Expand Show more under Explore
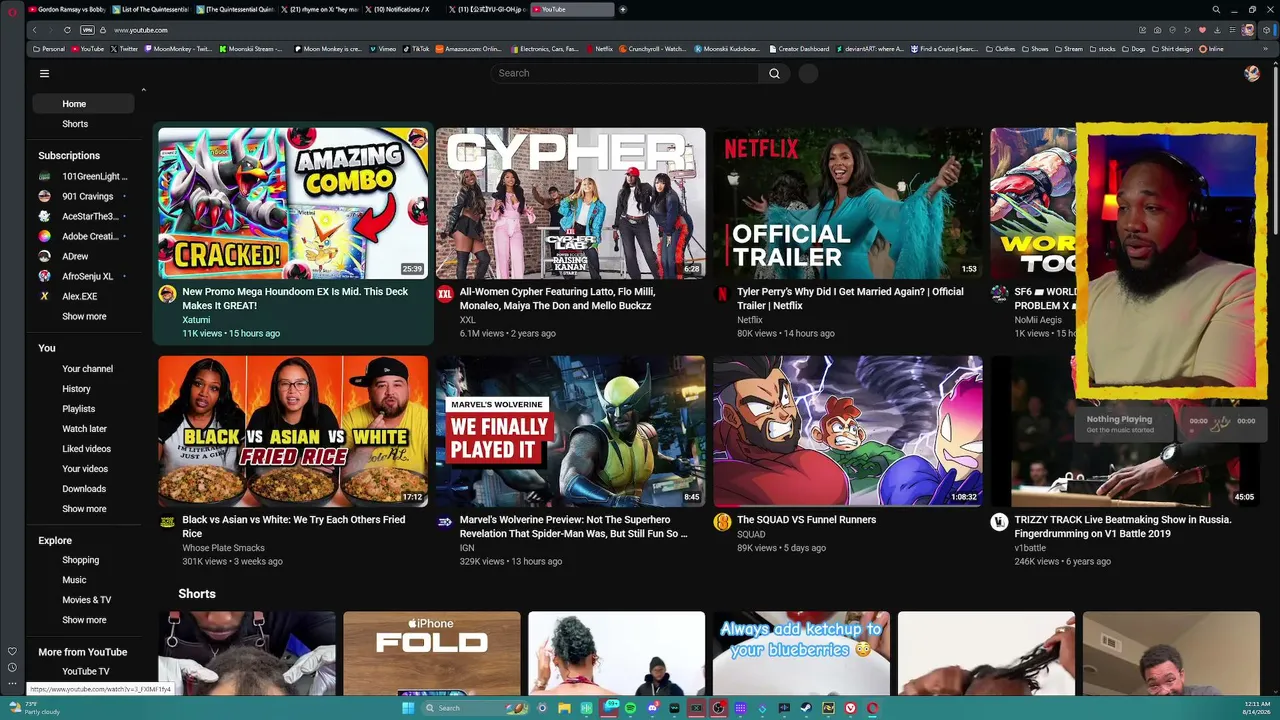1280x720 pixels. (x=84, y=620)
